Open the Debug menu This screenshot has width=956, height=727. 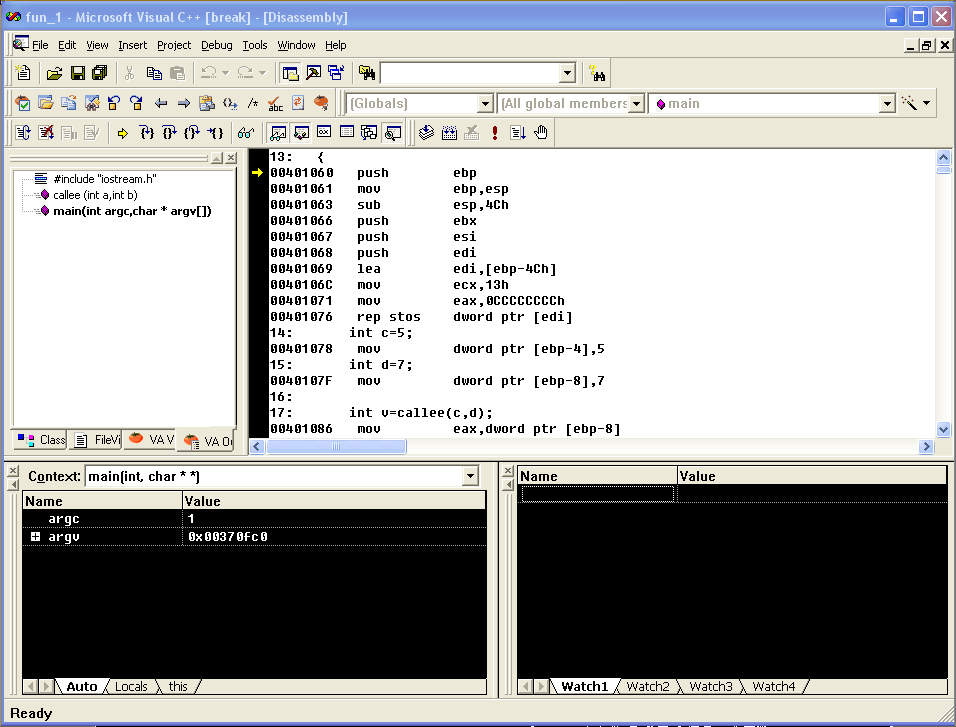point(216,45)
